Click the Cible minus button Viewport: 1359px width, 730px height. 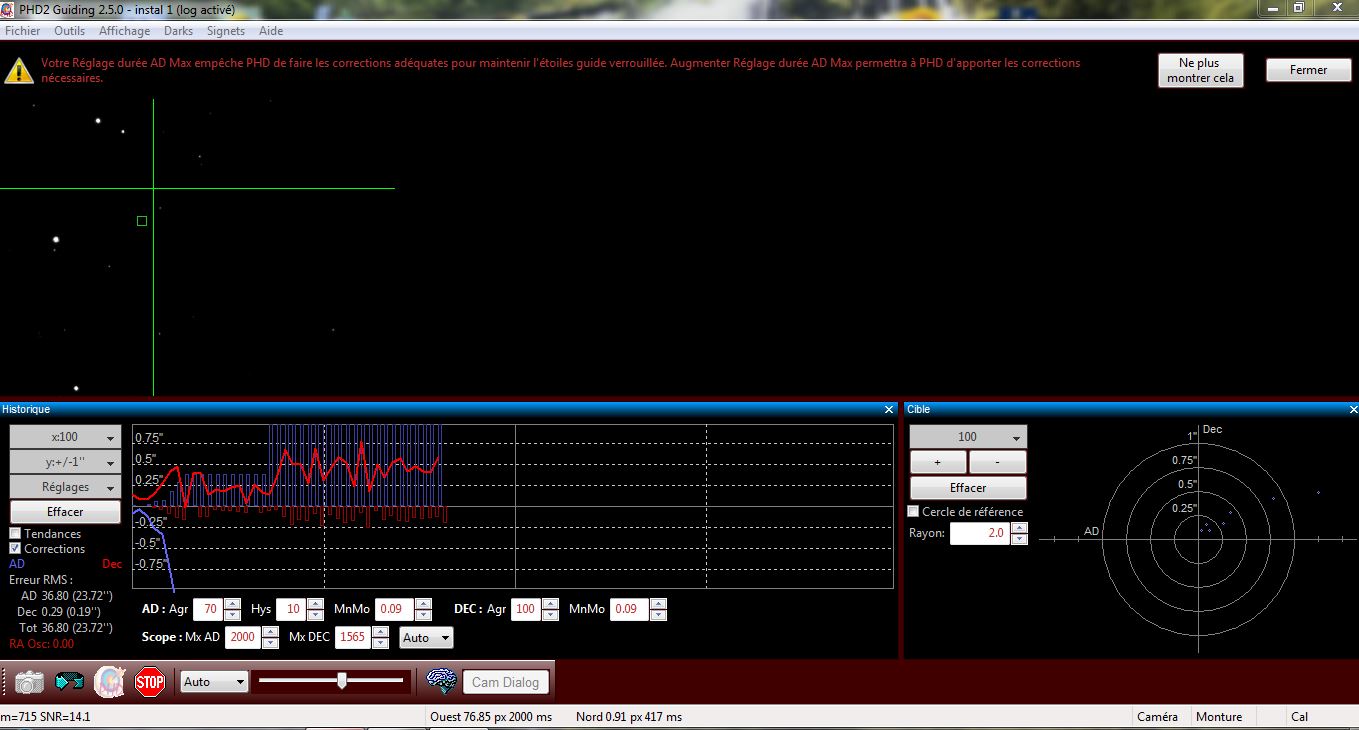pyautogui.click(x=998, y=462)
